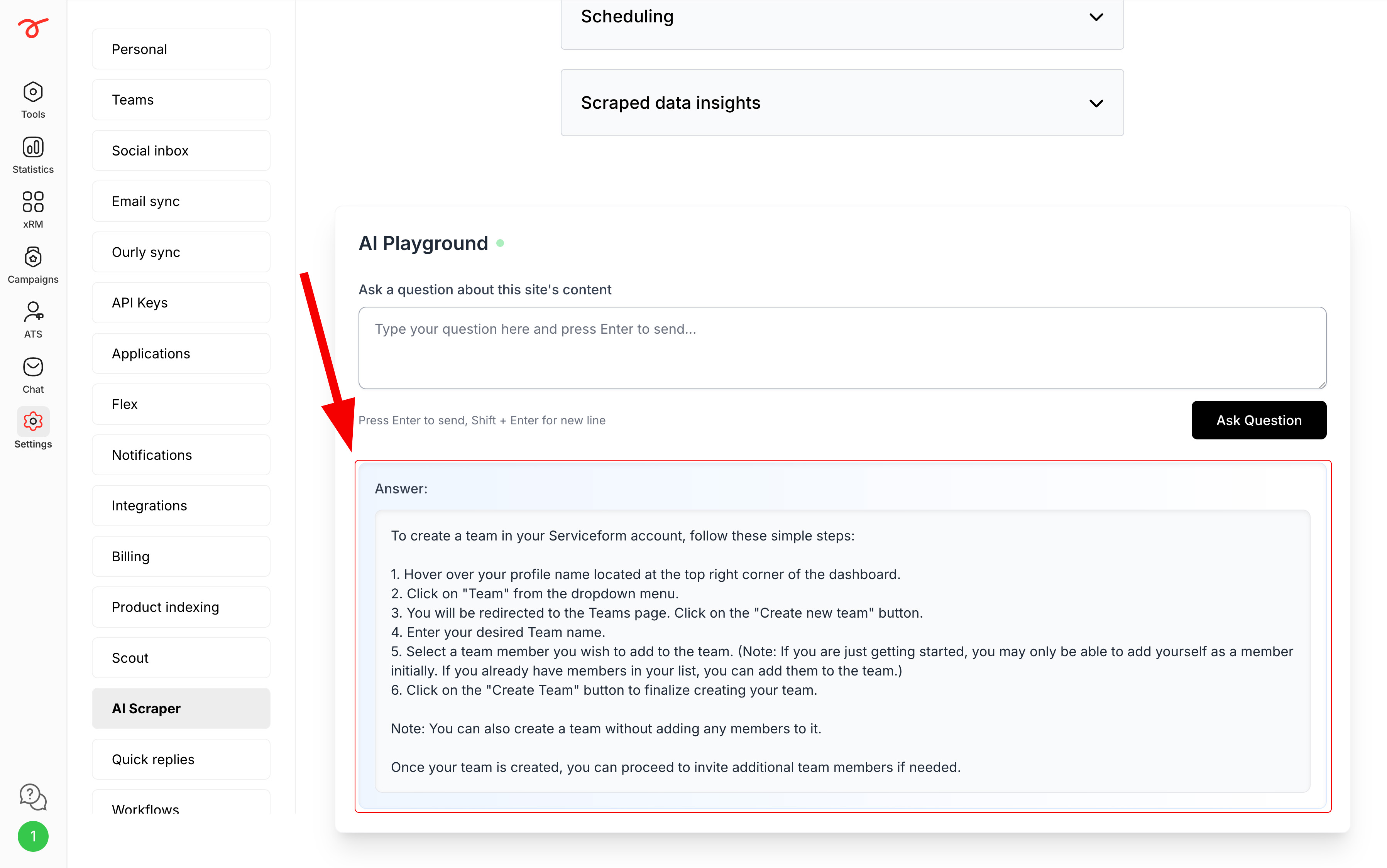1387x868 pixels.
Task: Open the API Keys settings item
Action: tap(181, 302)
